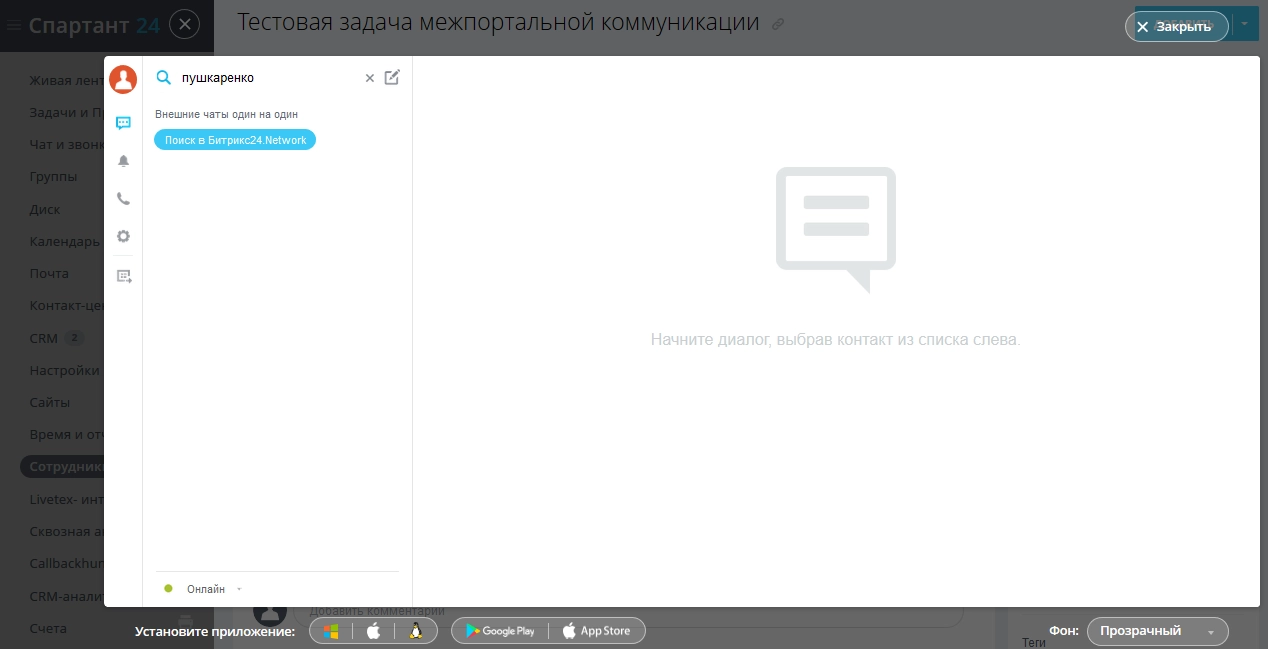Click the compose new chat icon
Image resolution: width=1268 pixels, height=649 pixels.
(391, 77)
